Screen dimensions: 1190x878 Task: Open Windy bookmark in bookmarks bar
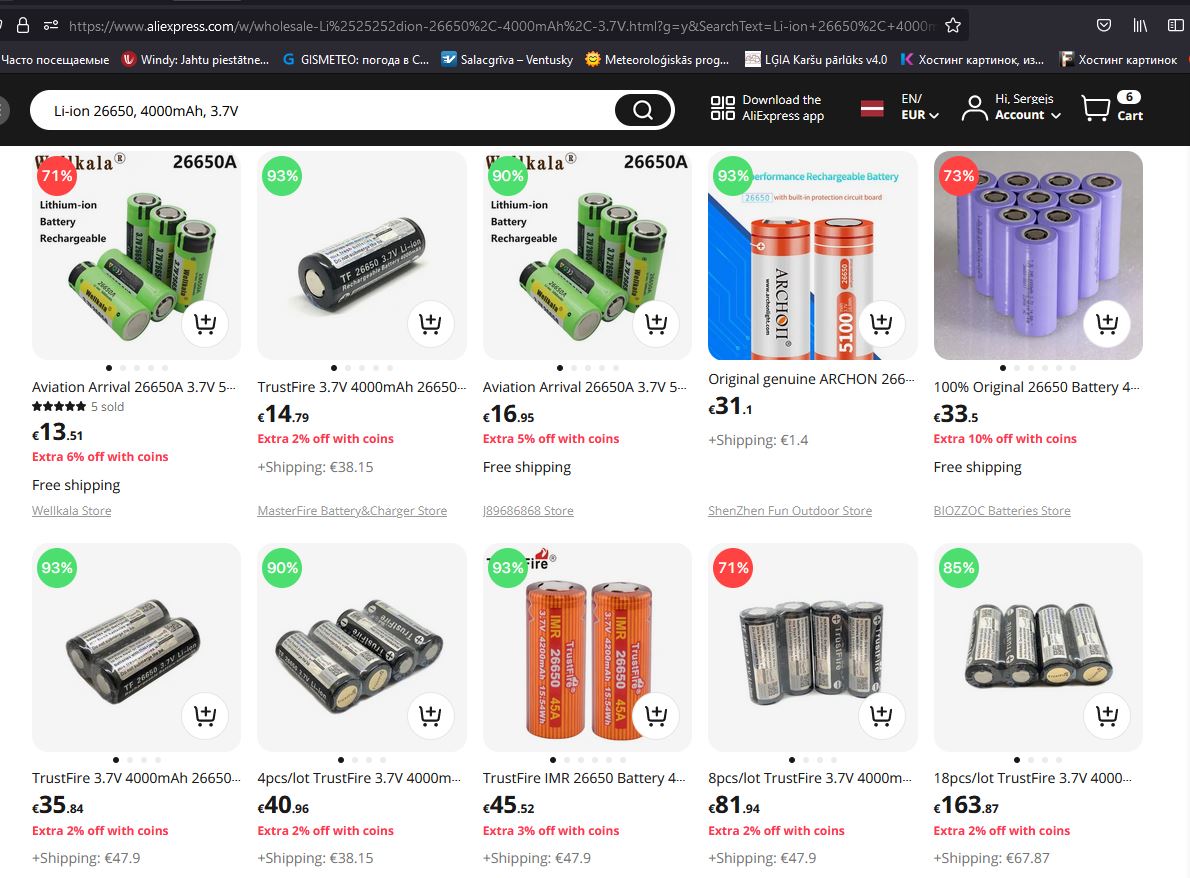click(x=196, y=59)
